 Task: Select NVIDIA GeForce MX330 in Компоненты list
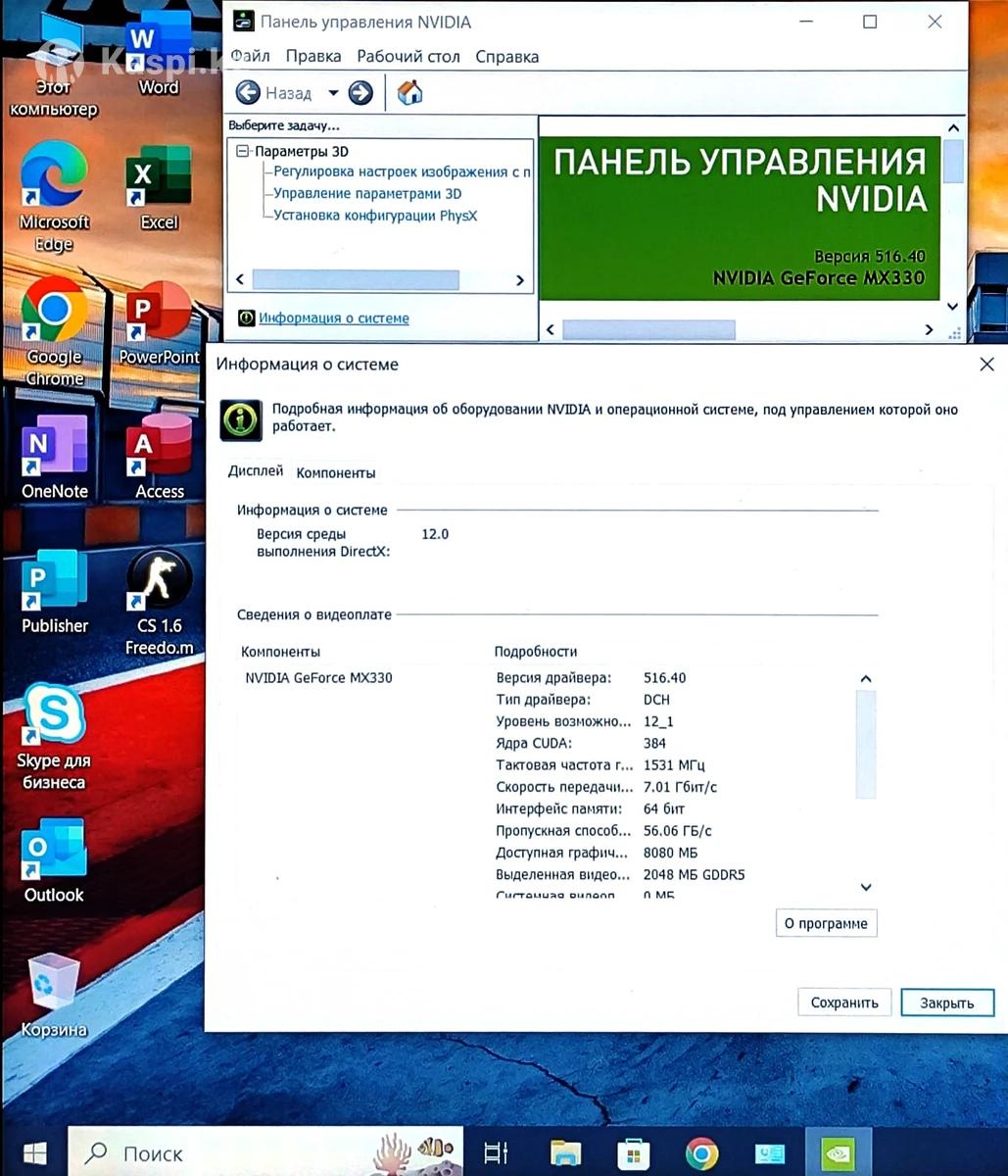318,677
